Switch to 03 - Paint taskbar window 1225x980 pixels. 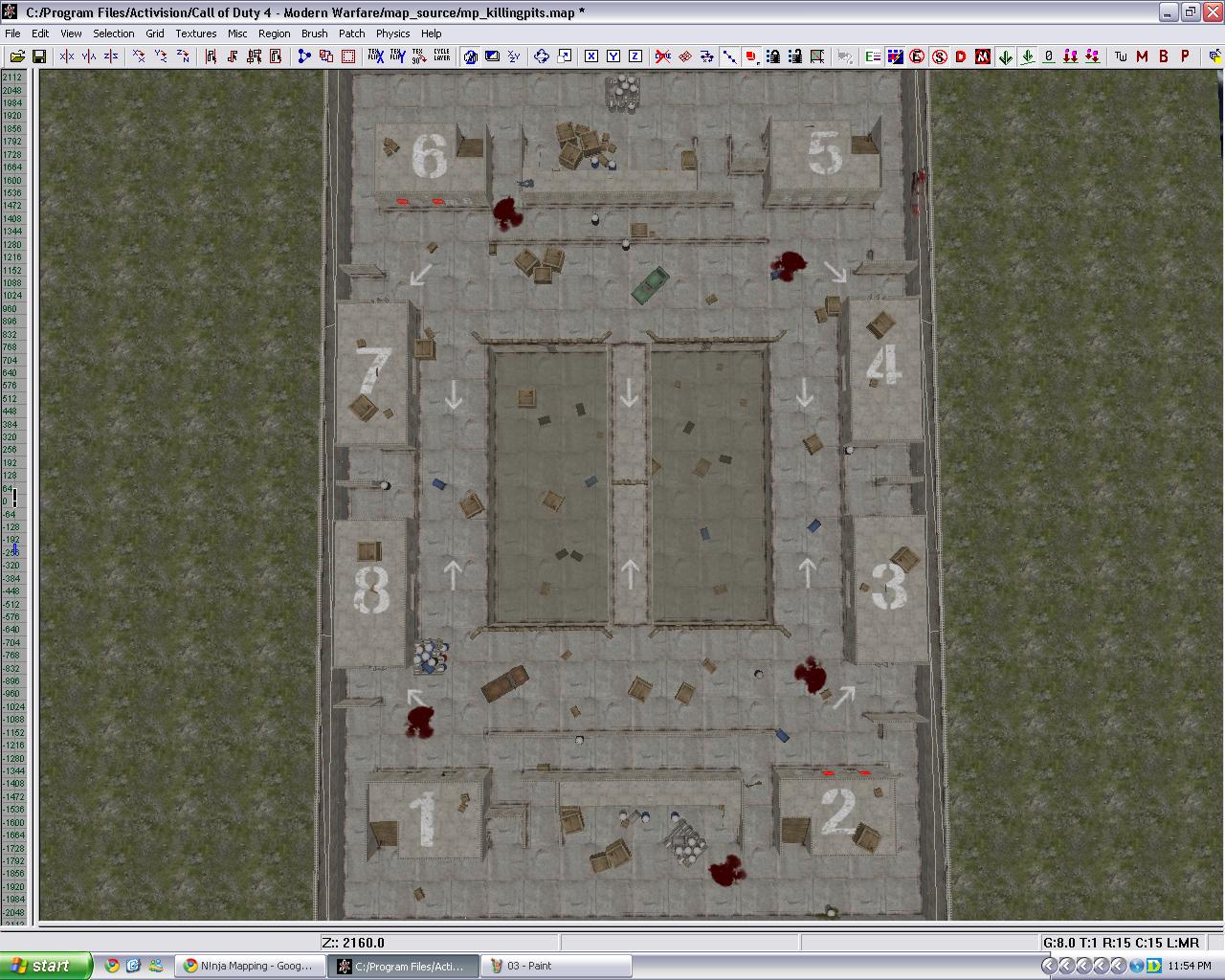pyautogui.click(x=557, y=966)
